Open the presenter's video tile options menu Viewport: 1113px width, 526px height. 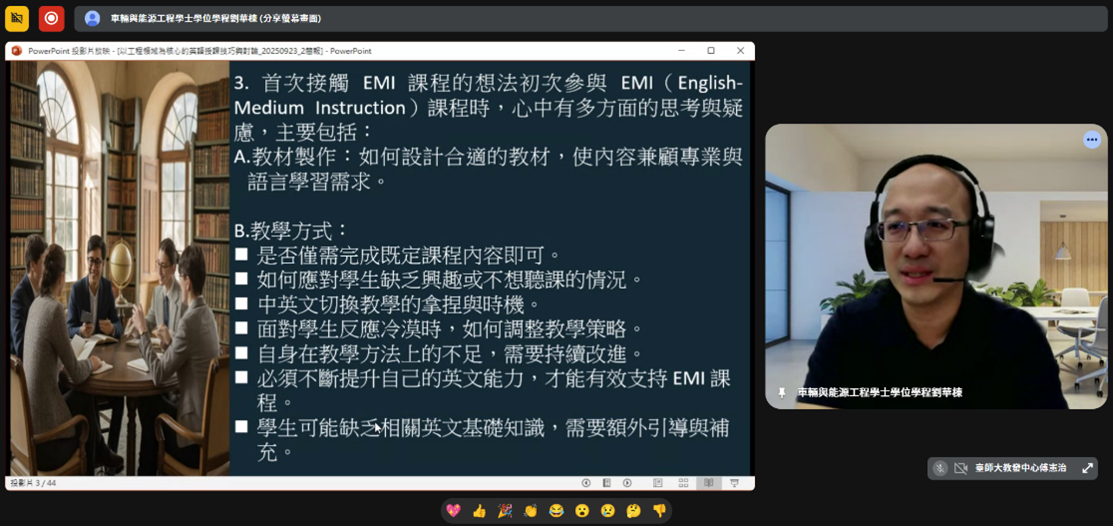pos(1091,140)
